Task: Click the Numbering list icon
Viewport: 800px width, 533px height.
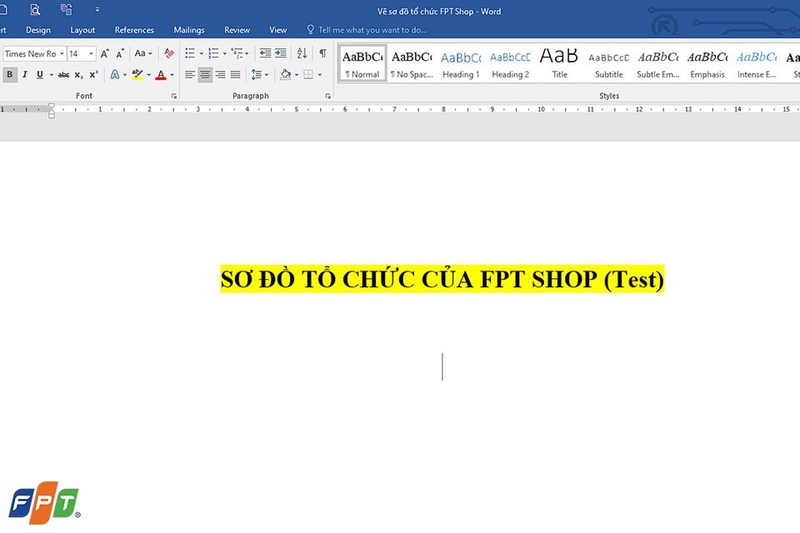Action: click(213, 54)
